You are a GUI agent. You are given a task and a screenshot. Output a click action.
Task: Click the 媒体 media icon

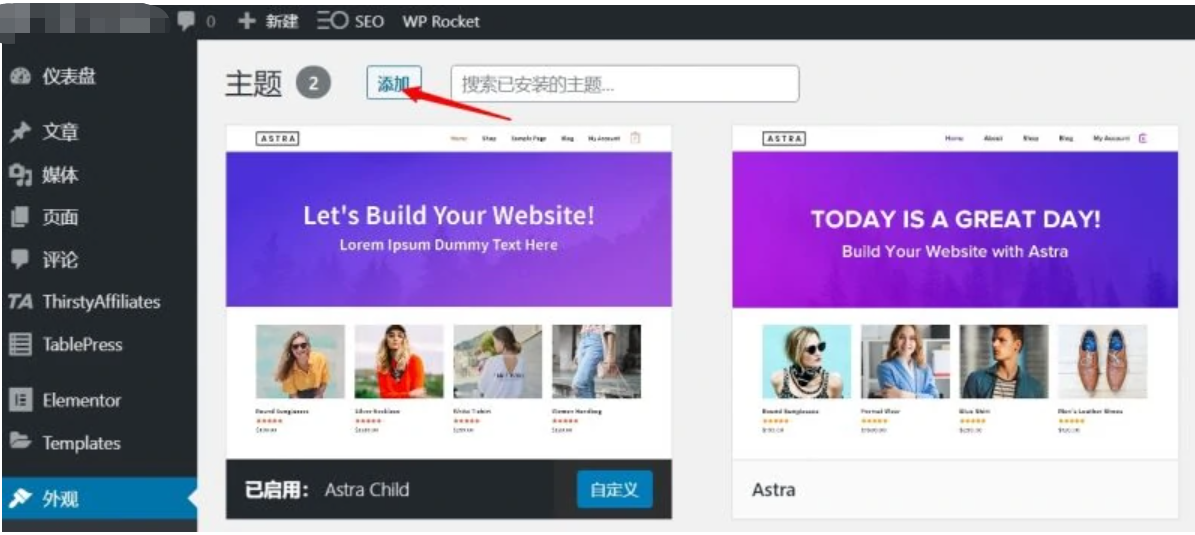pyautogui.click(x=21, y=175)
